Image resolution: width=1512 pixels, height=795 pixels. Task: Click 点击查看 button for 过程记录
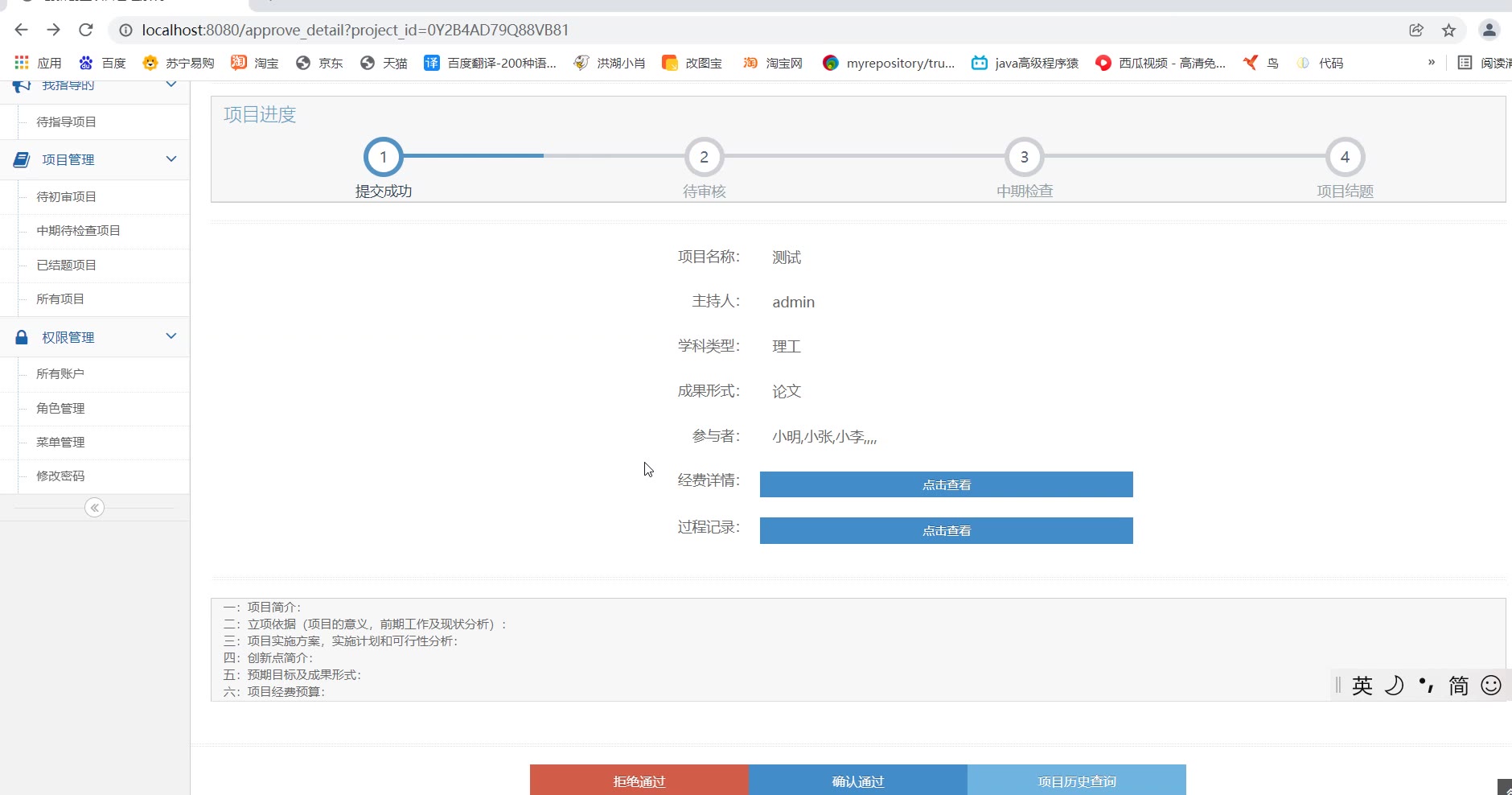[947, 530]
